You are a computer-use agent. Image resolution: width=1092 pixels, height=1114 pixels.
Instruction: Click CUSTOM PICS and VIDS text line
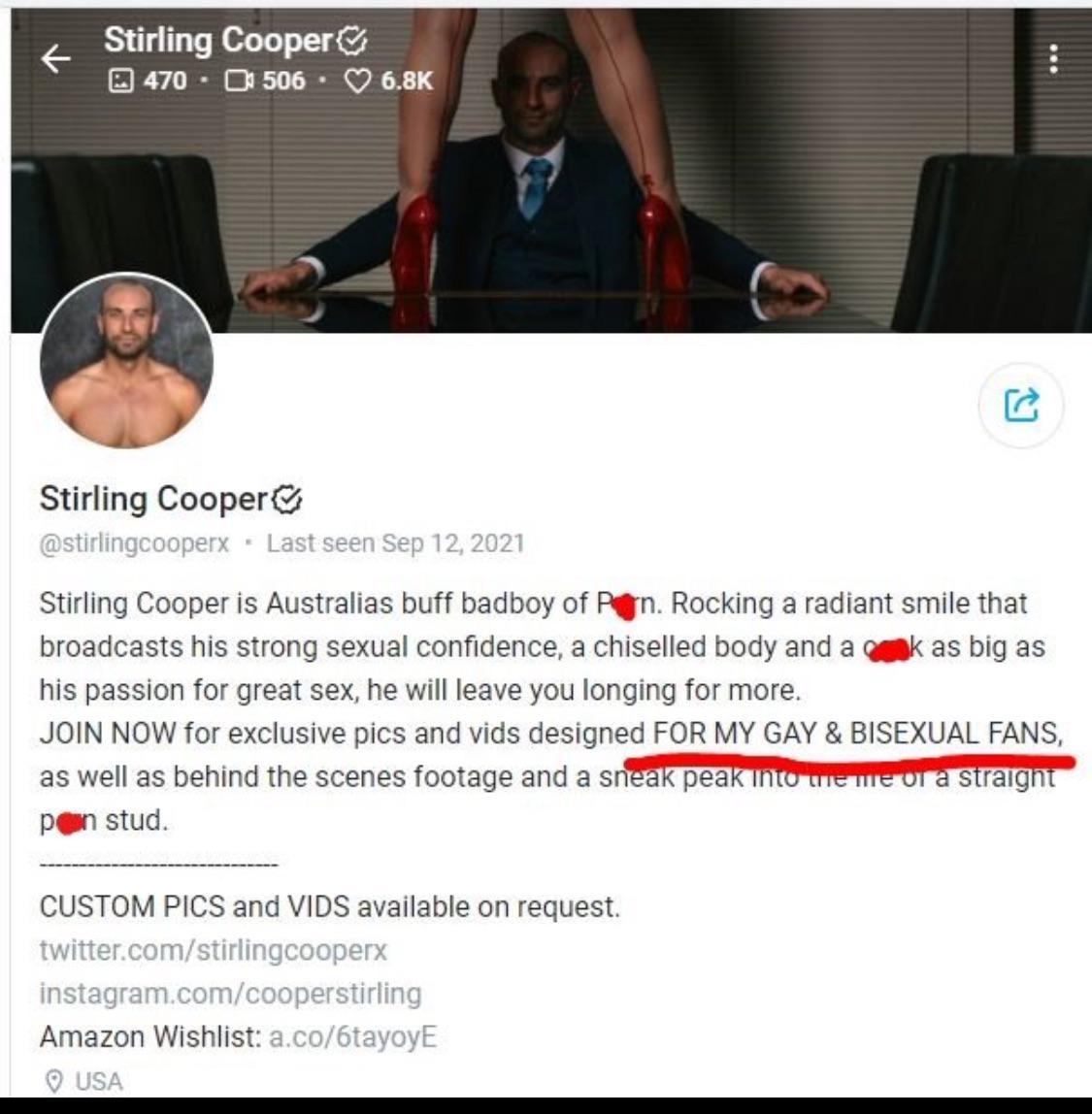[x=330, y=906]
